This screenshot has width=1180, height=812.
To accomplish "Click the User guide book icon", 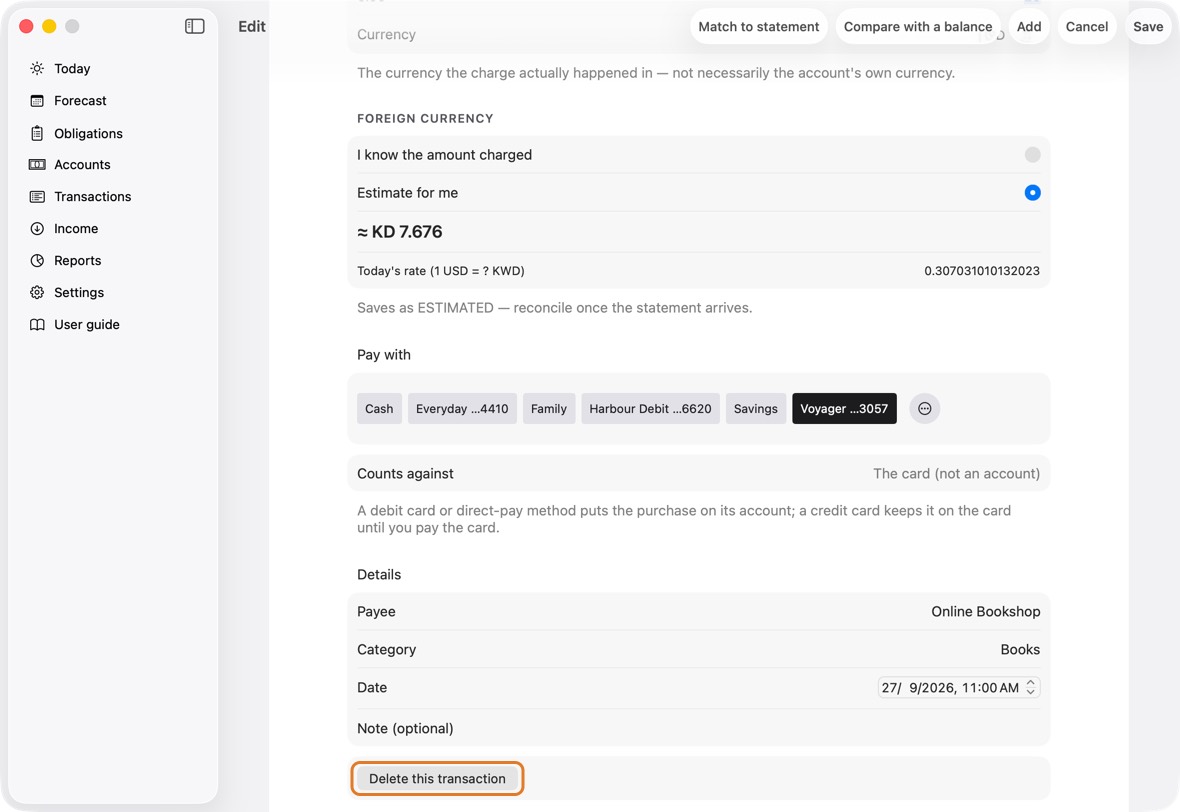I will tap(37, 324).
